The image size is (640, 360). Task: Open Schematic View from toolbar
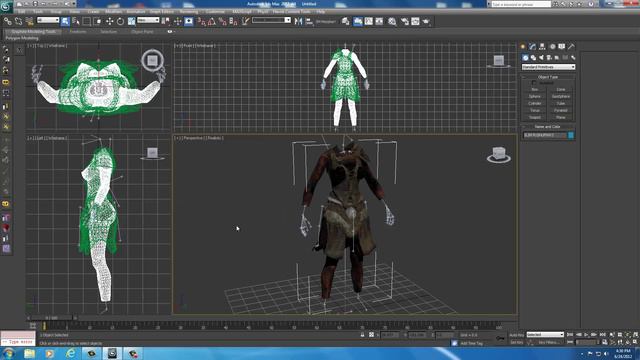[379, 21]
